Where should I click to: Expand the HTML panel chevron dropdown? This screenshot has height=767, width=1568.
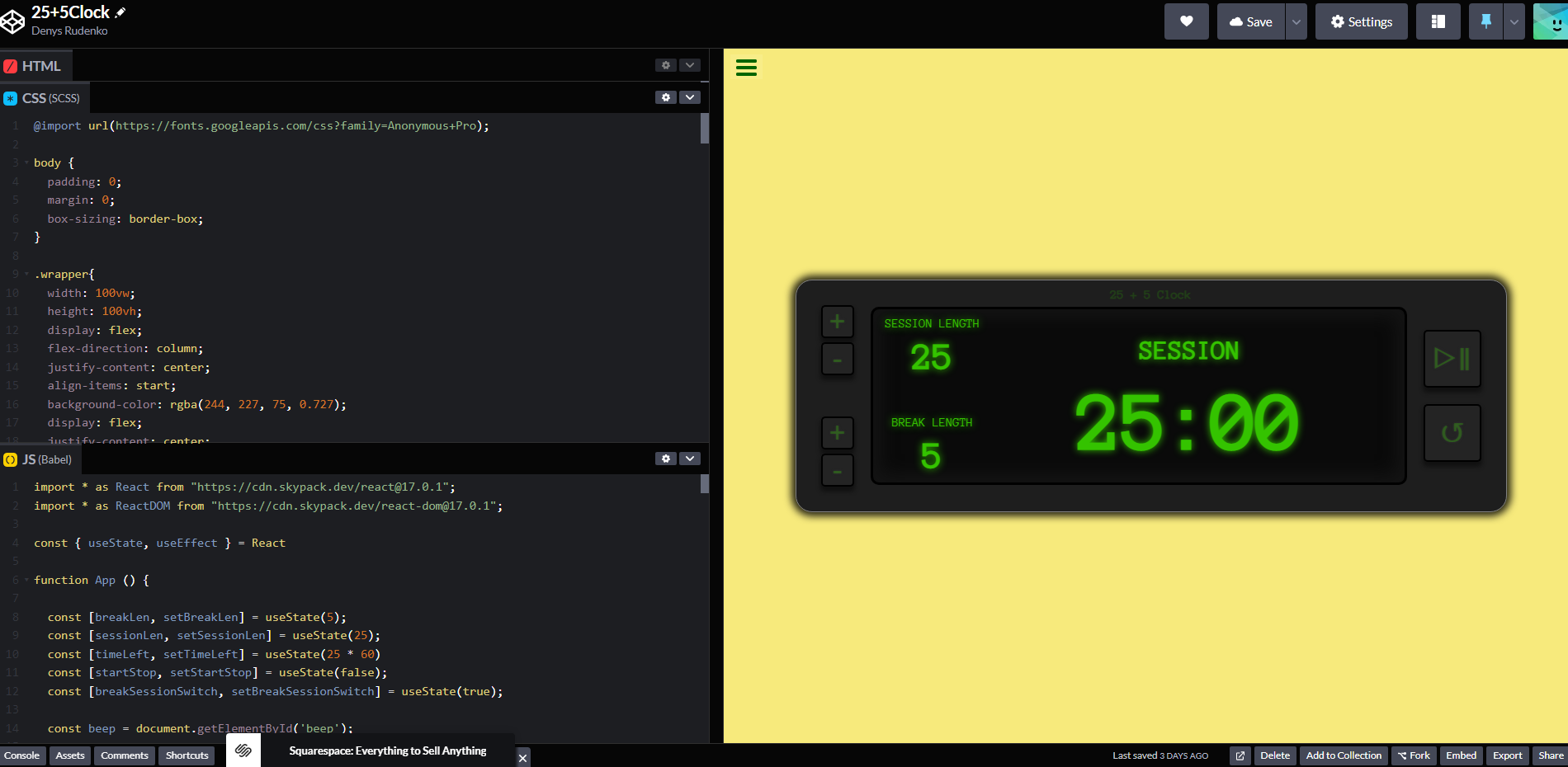[690, 65]
